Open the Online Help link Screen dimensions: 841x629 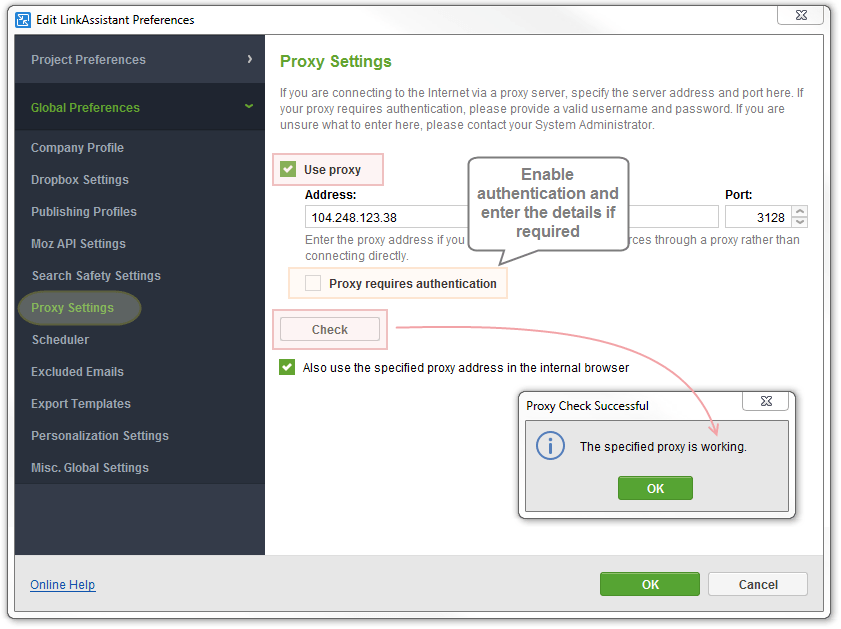[63, 584]
